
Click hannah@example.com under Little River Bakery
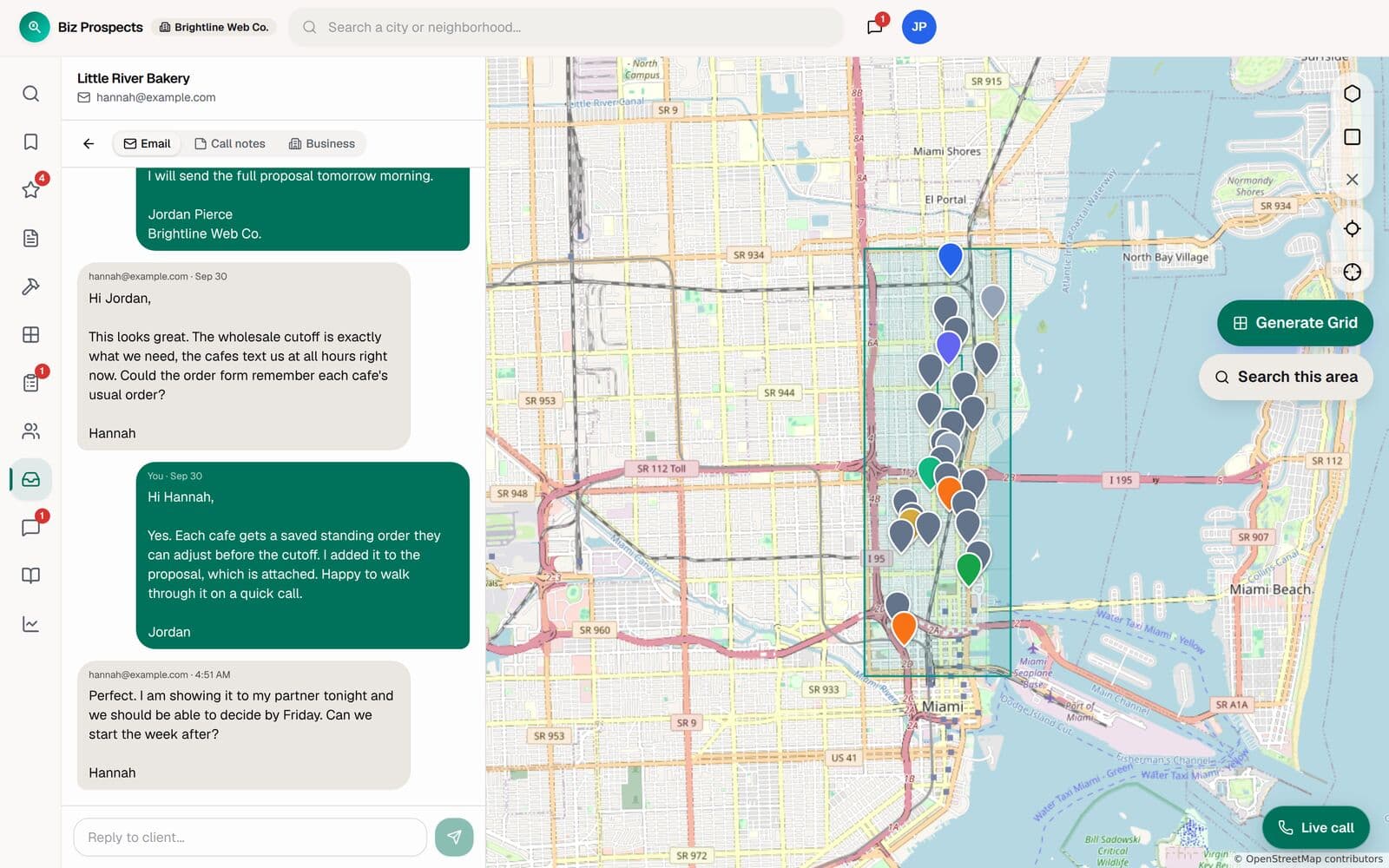coord(156,97)
